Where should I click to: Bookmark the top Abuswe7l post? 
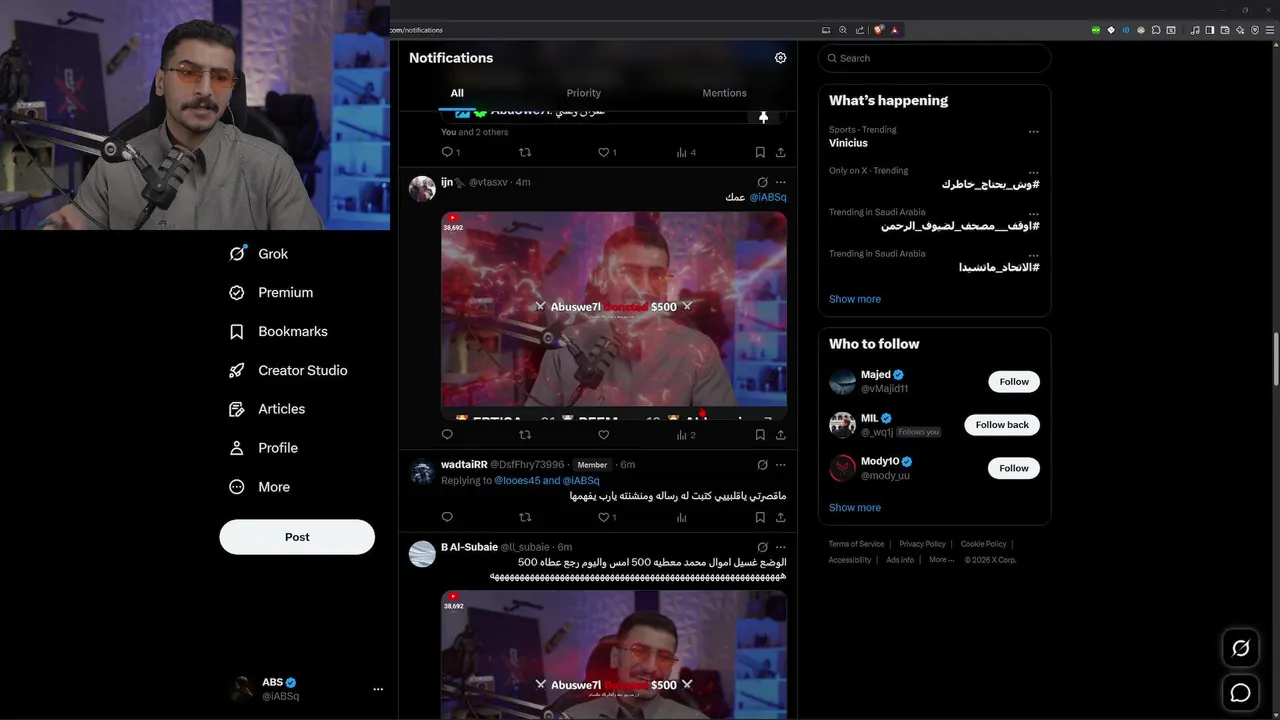tap(760, 152)
